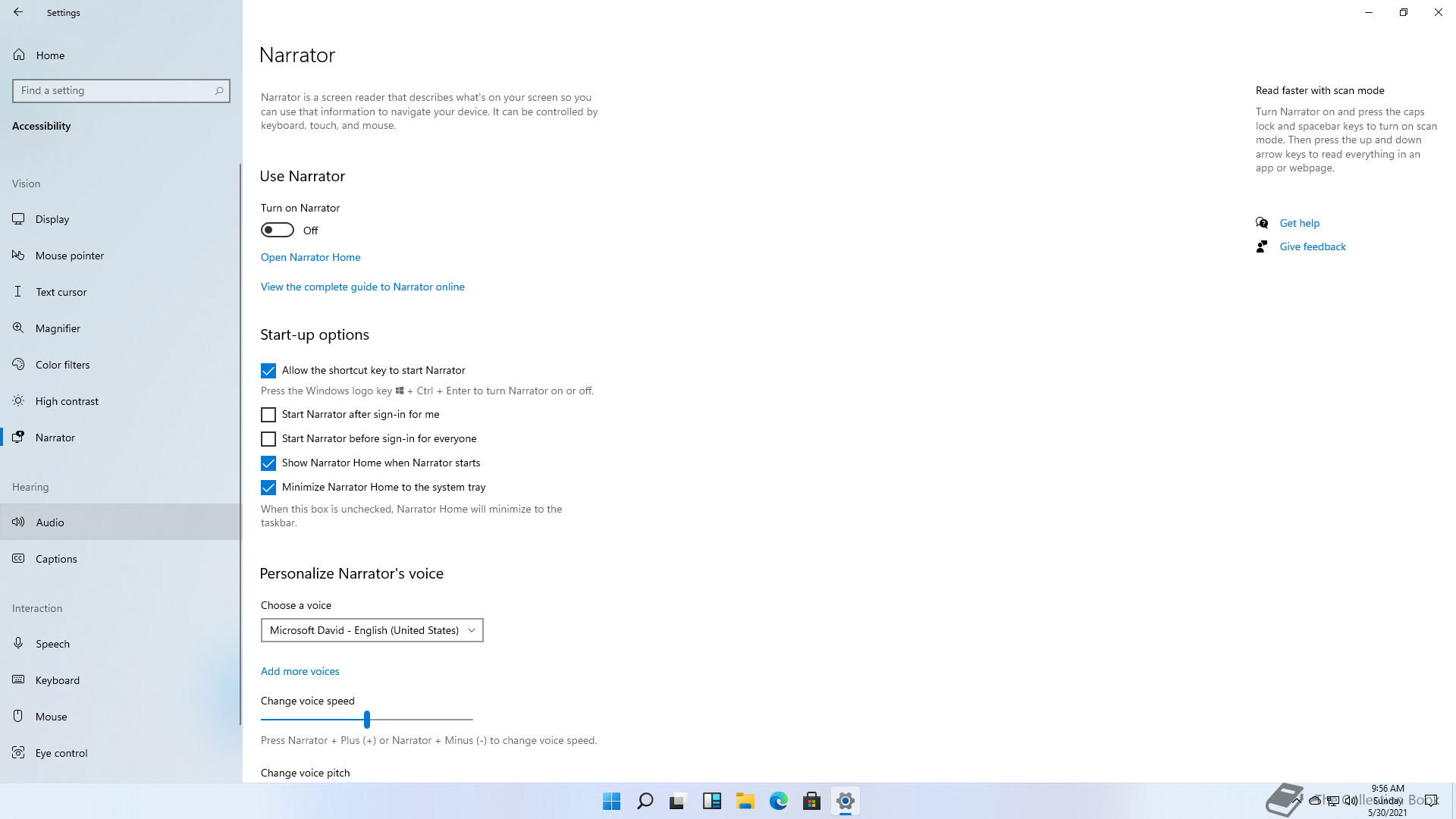Open Task View on the taskbar

(679, 801)
